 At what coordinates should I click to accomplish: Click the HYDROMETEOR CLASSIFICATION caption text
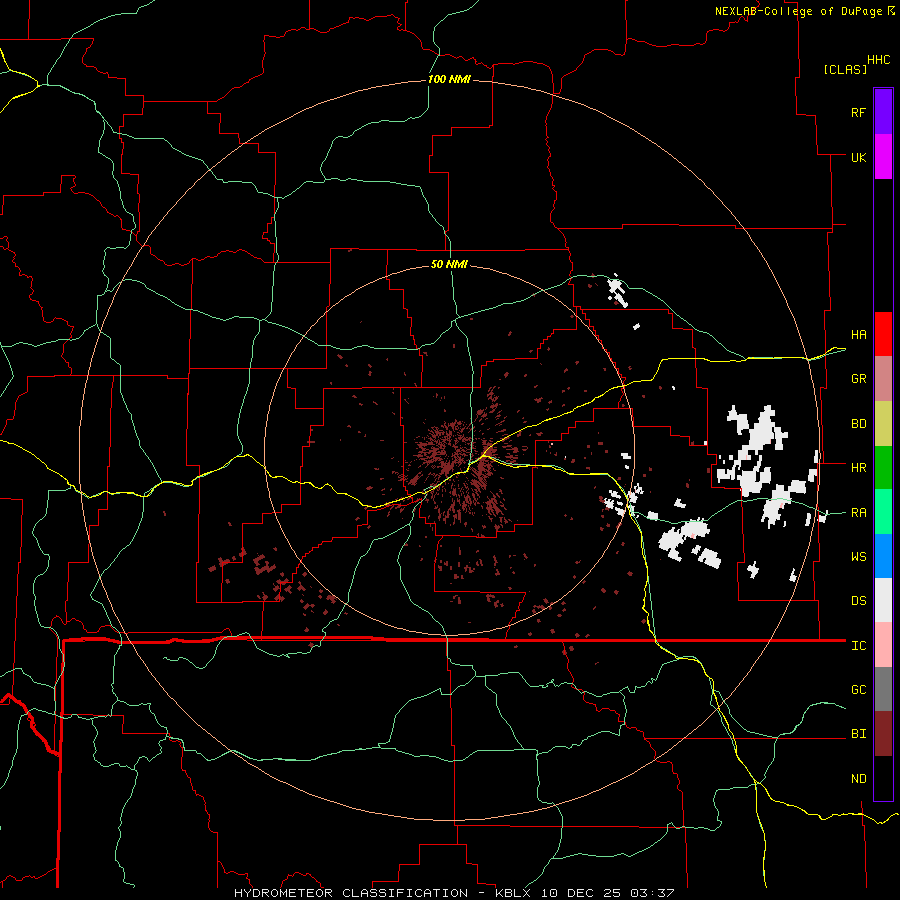coord(351,893)
